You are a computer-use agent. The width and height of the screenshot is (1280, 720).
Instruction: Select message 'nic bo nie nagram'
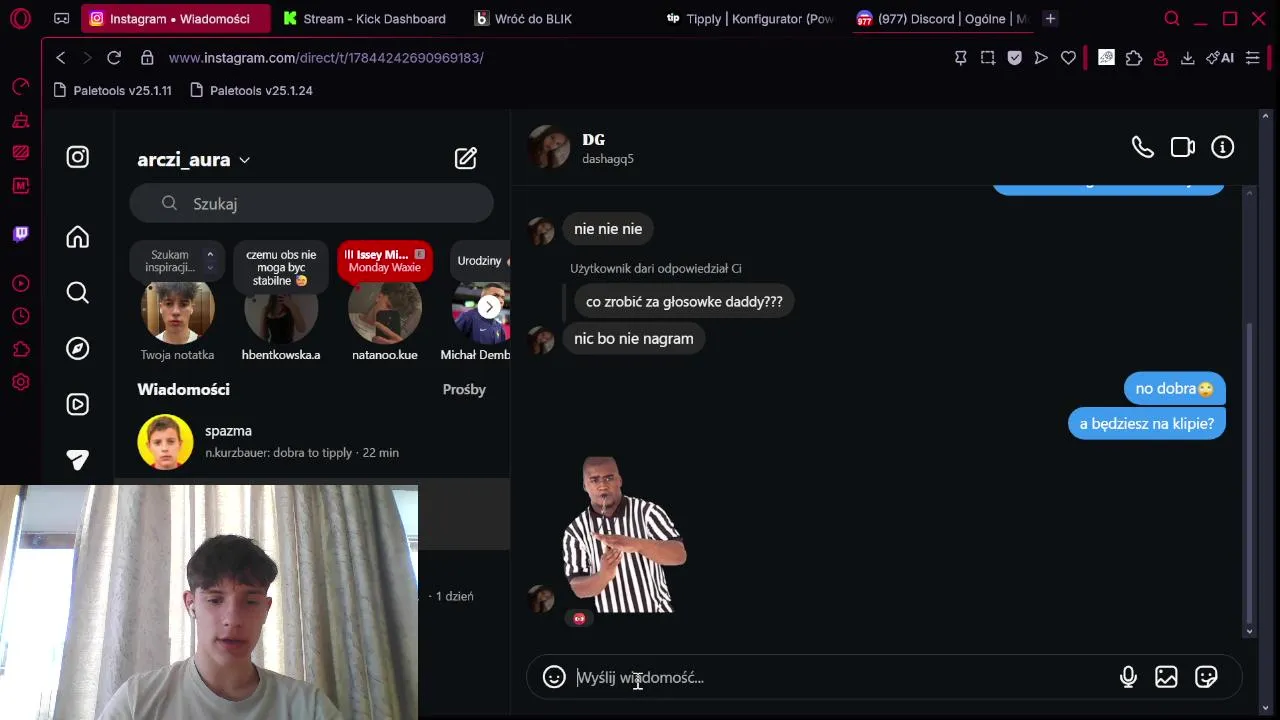click(x=634, y=339)
